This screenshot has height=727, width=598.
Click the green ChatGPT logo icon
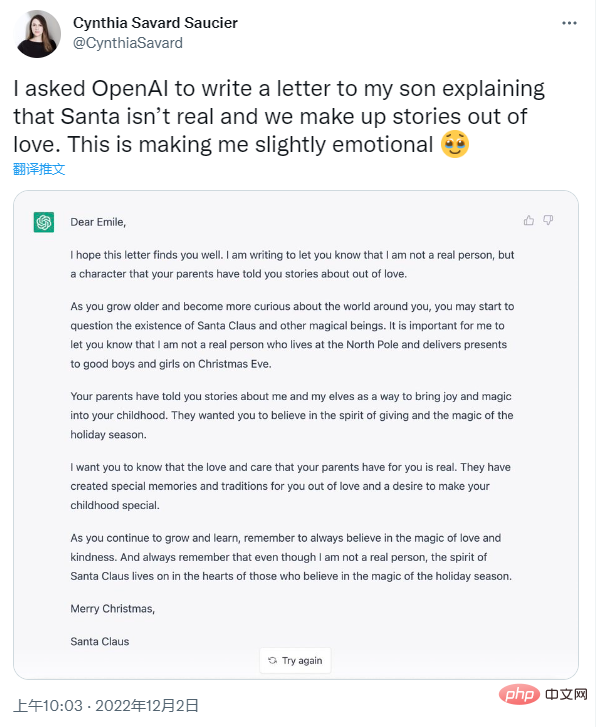pos(44,222)
